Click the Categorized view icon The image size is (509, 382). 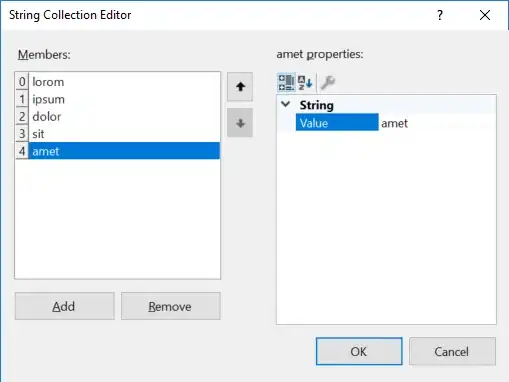click(286, 82)
